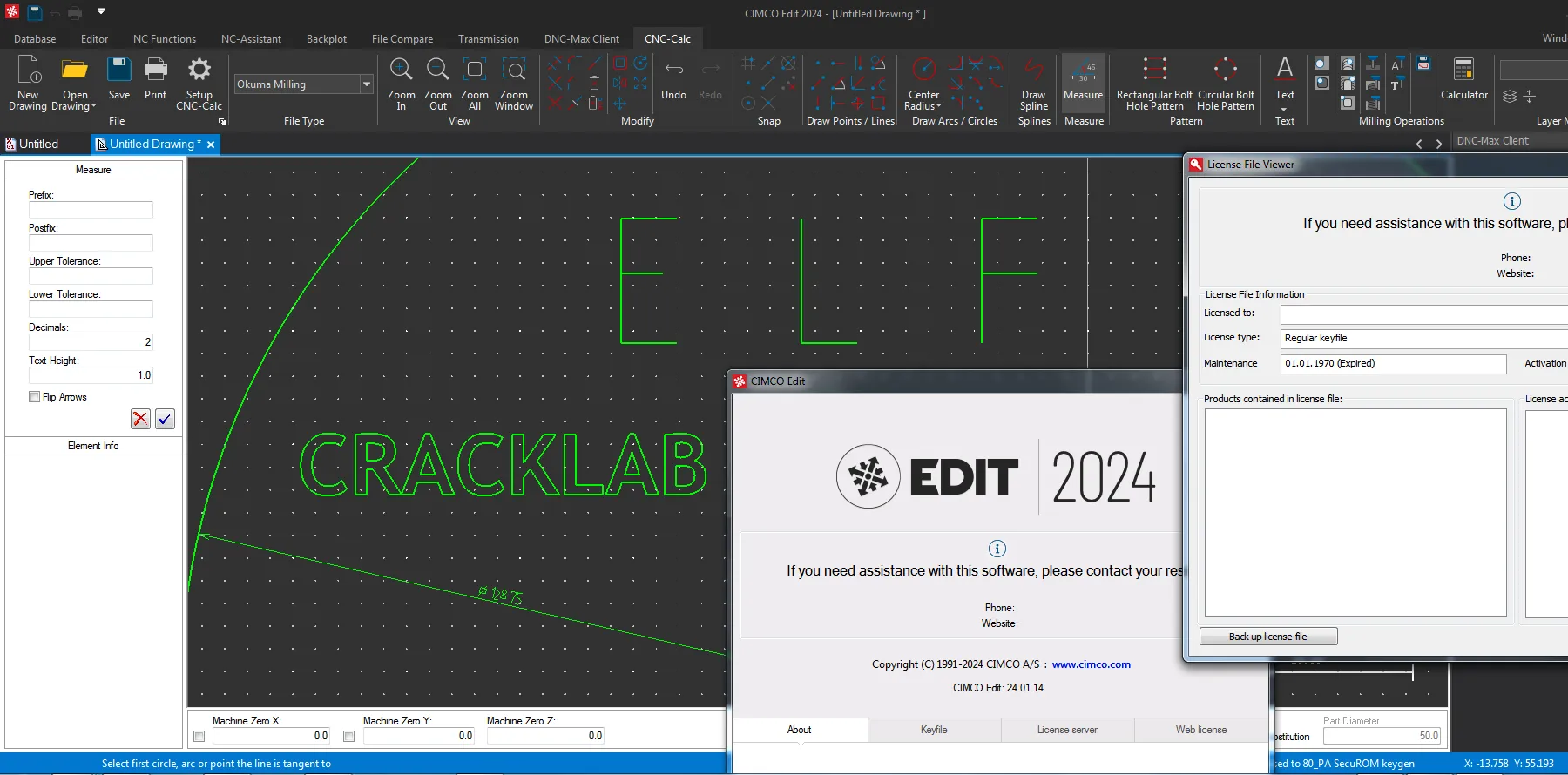Switch to the Keyfile tab in CIMCO Edit dialog
The width and height of the screenshot is (1568, 775).
click(x=934, y=730)
